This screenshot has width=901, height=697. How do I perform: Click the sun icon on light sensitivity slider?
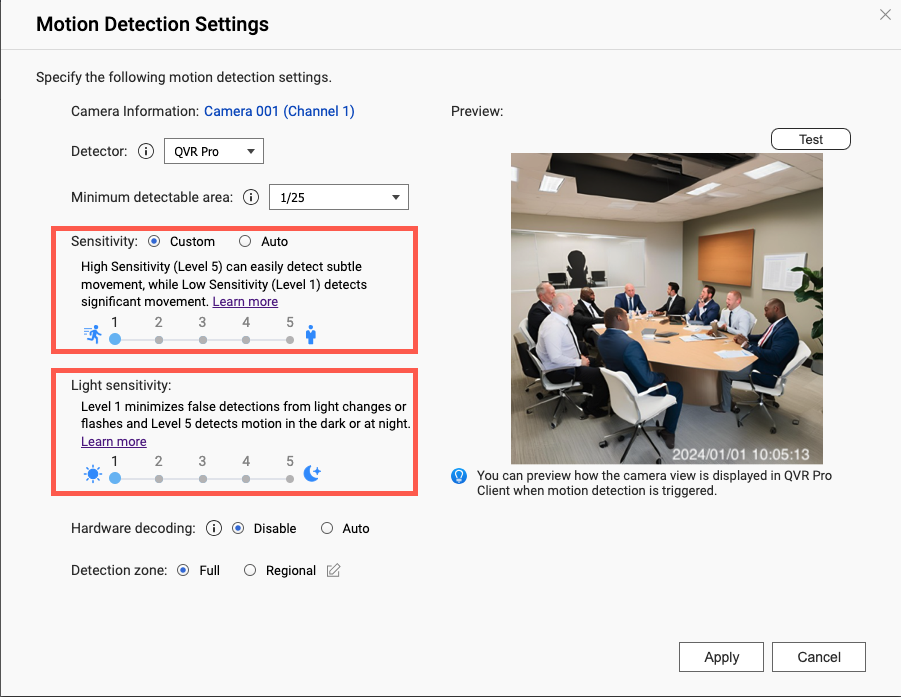[x=93, y=474]
